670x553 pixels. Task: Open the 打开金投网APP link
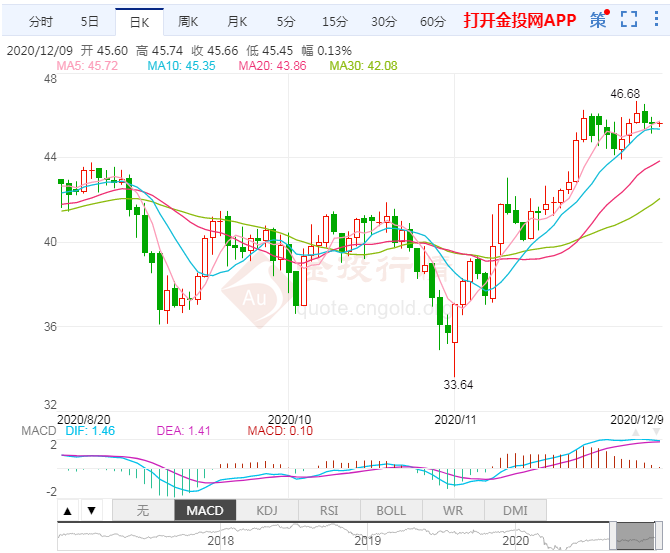pos(522,20)
